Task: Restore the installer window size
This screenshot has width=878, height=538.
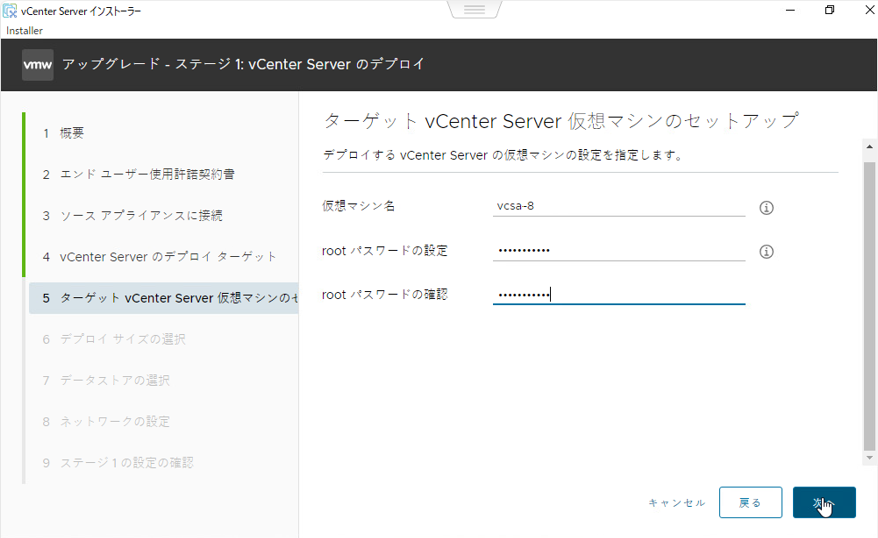Action: pos(829,10)
